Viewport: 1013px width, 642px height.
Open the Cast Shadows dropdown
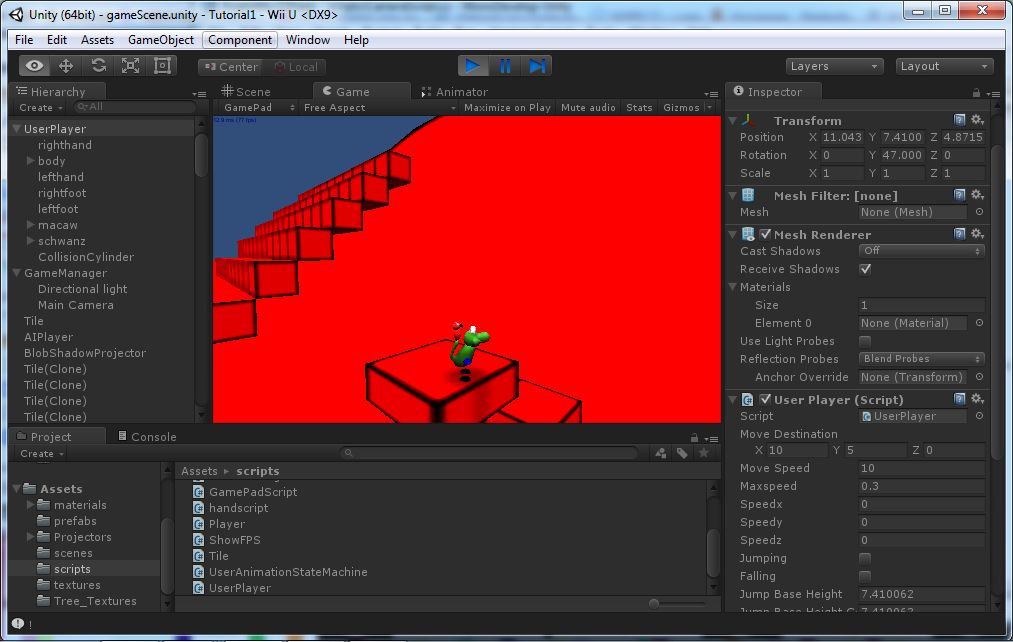[x=922, y=251]
